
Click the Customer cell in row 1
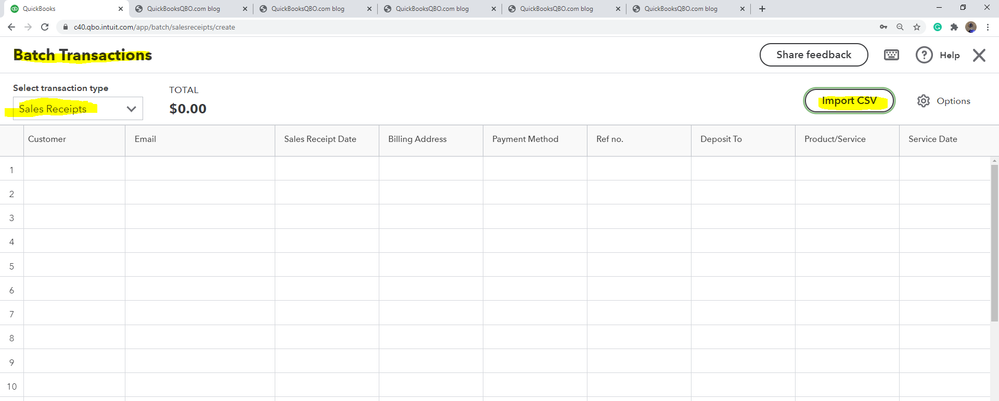click(75, 169)
